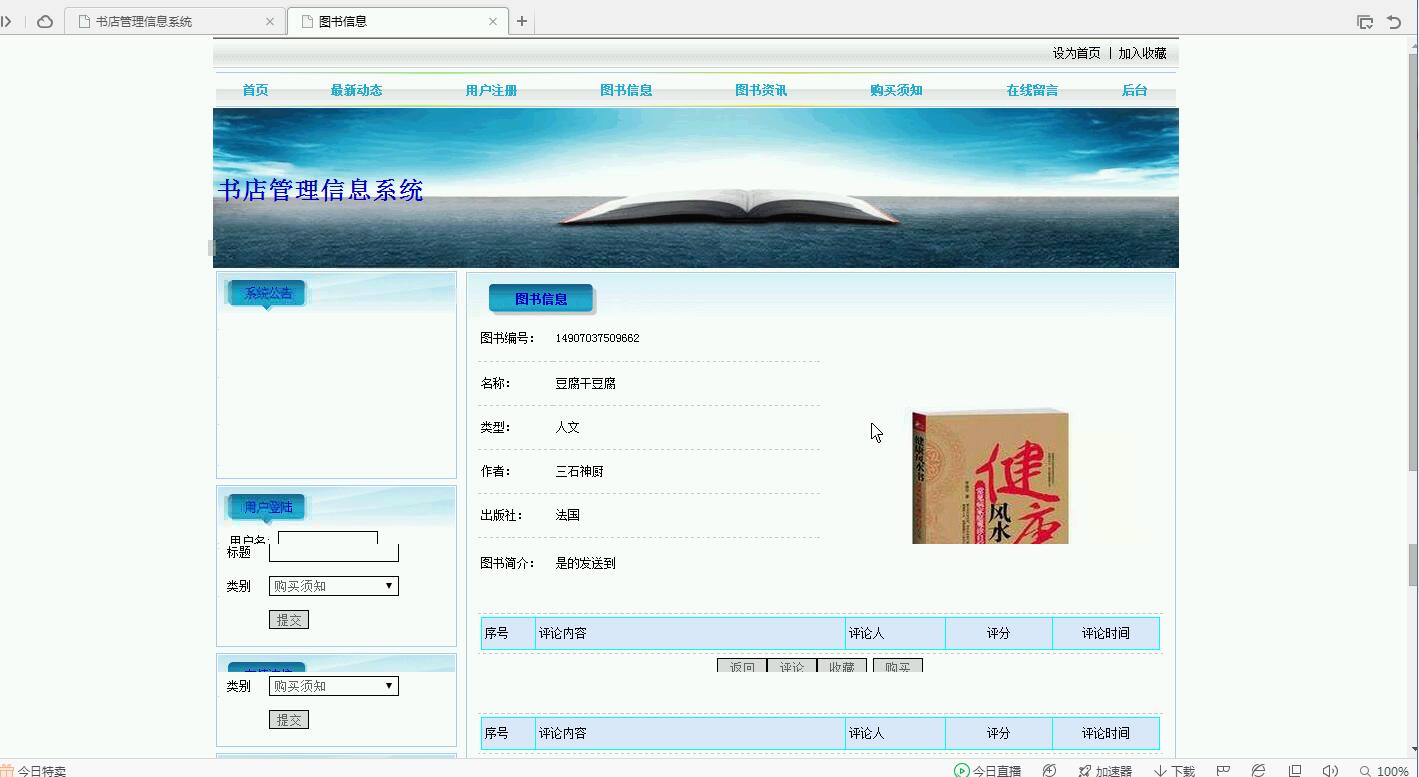This screenshot has height=777, width=1419.
Task: Open 今日特卖 in the status bar
Action: [x=34, y=771]
